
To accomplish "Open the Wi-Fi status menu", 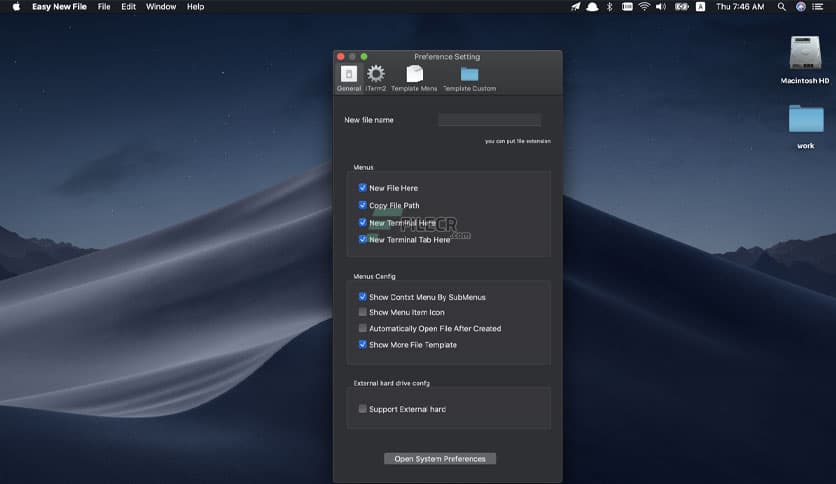I will 644,7.
